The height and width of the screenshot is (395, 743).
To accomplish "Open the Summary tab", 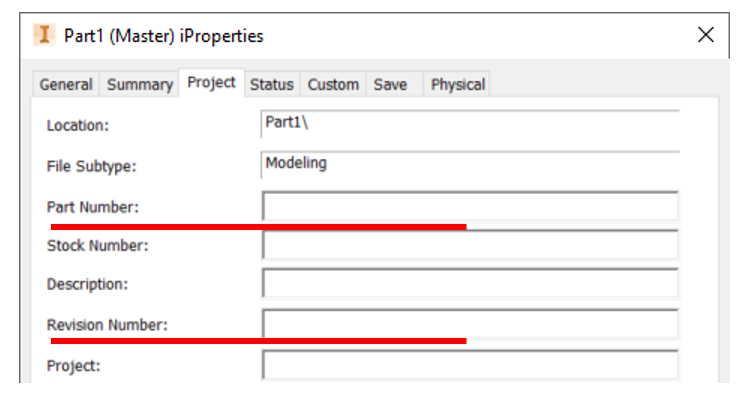I will tap(140, 85).
